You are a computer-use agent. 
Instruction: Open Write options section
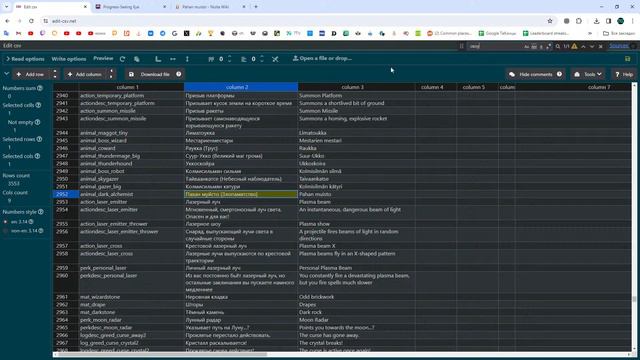[x=69, y=59]
